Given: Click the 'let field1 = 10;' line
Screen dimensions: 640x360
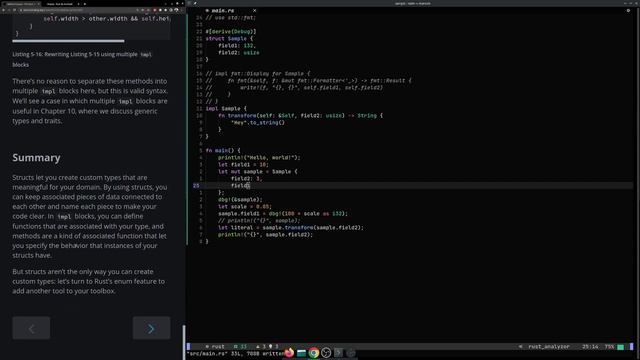Looking at the screenshot, I should pyautogui.click(x=243, y=164).
